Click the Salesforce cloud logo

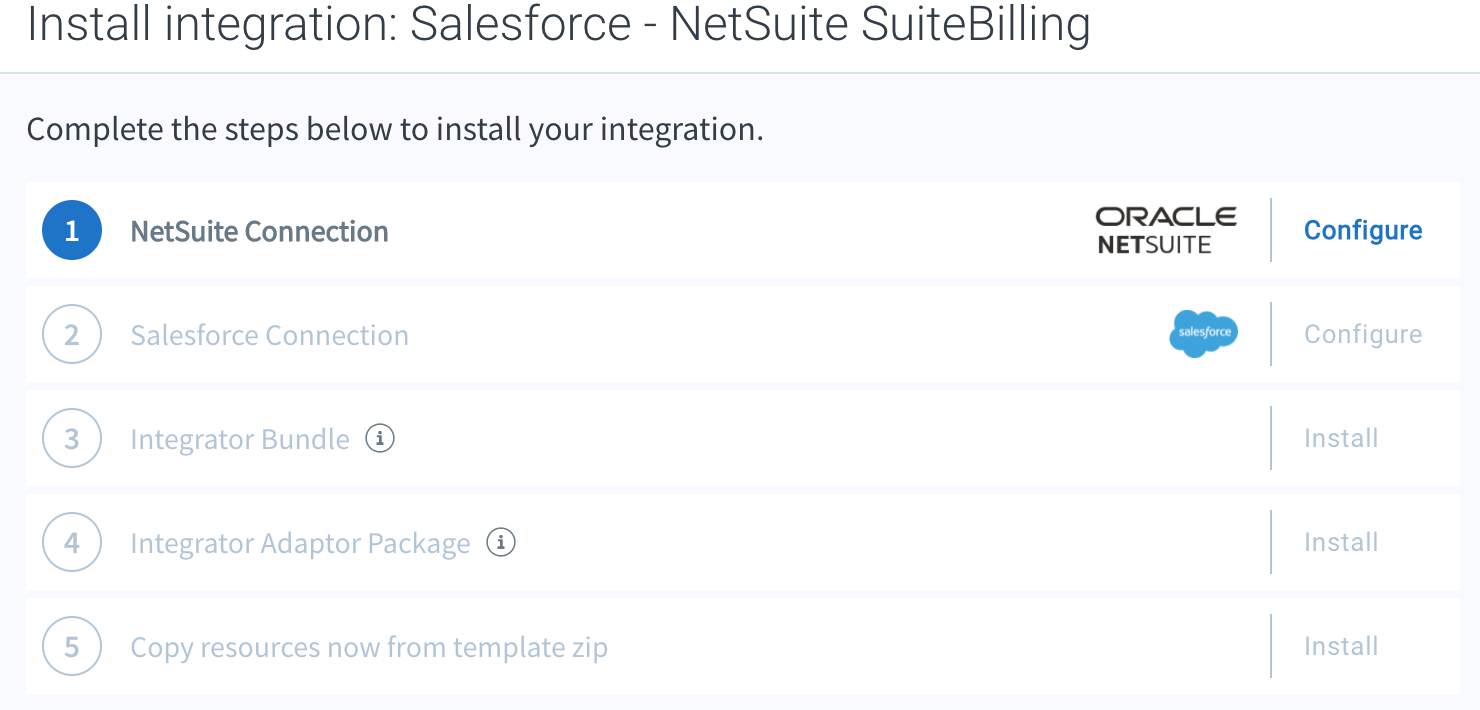click(1203, 334)
